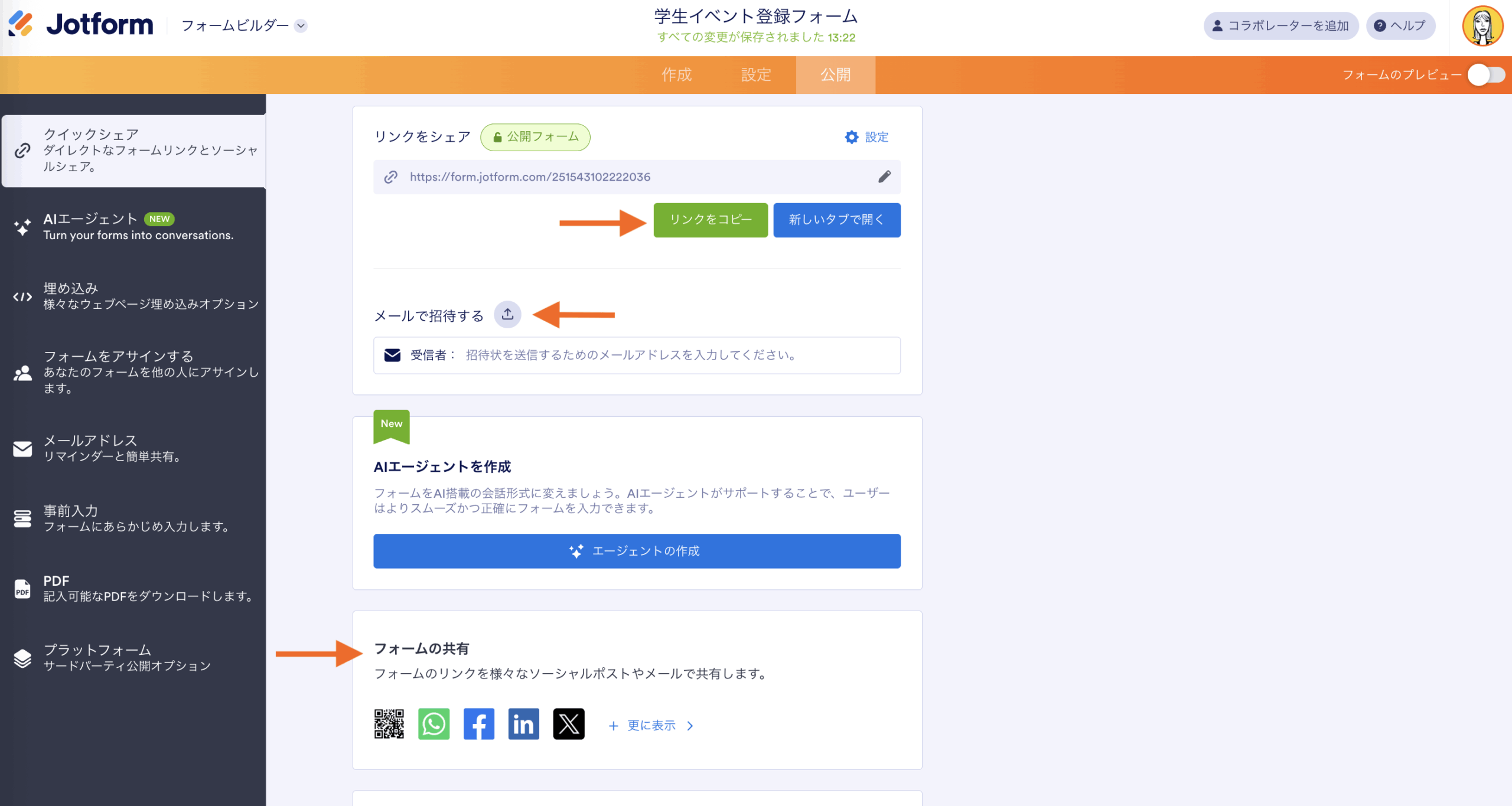Open the user avatar menu
Viewport: 1512px width, 806px height.
pyautogui.click(x=1482, y=26)
